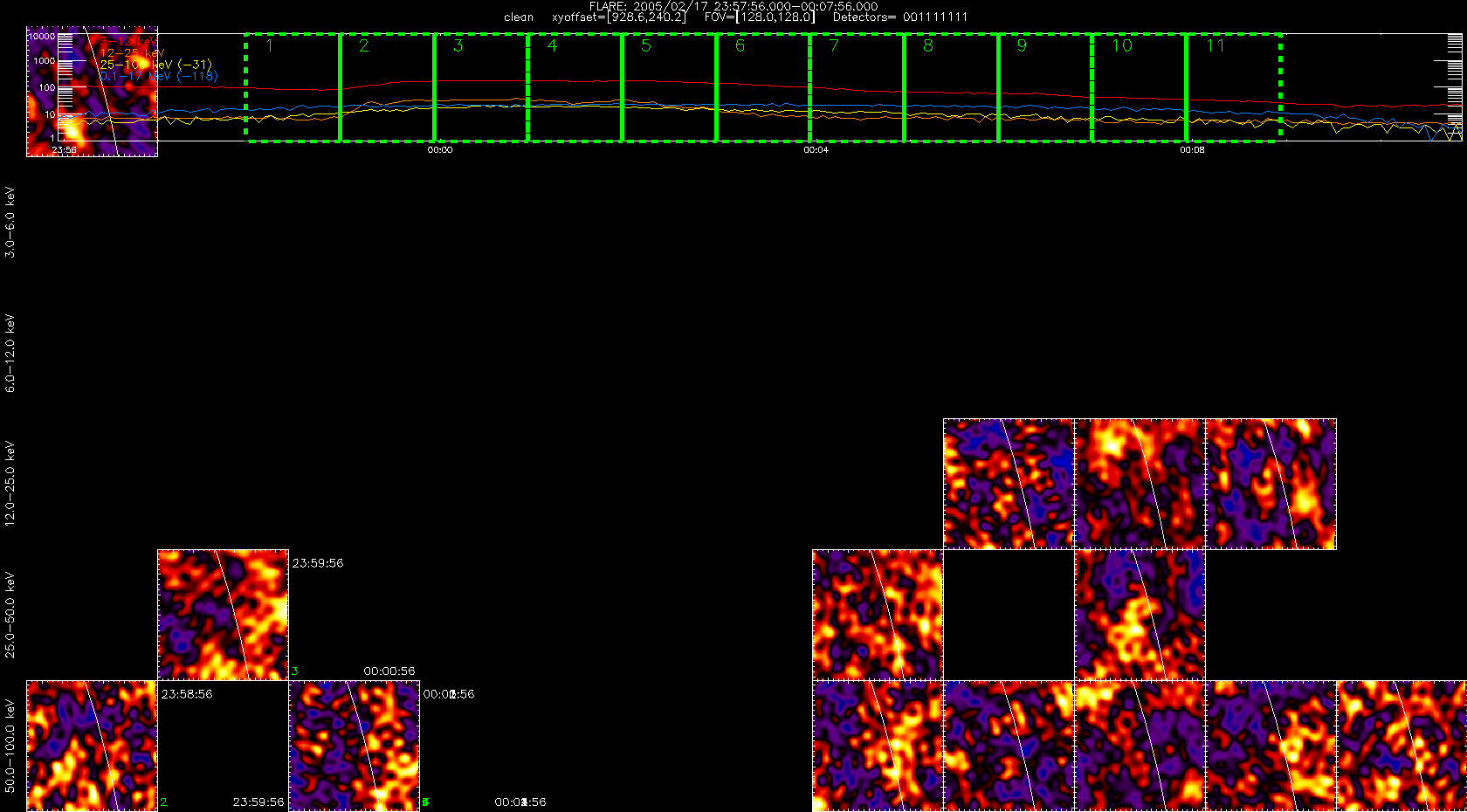This screenshot has height=812, width=1467.
Task: Click the 10000 y-axis tick label
Action: [x=42, y=37]
